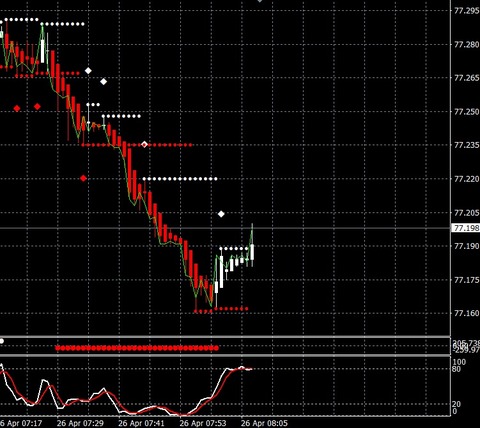Image resolution: width=480 pixels, height=428 pixels.
Task: Click the 26 Apr 07:29 time label
Action: click(80, 423)
